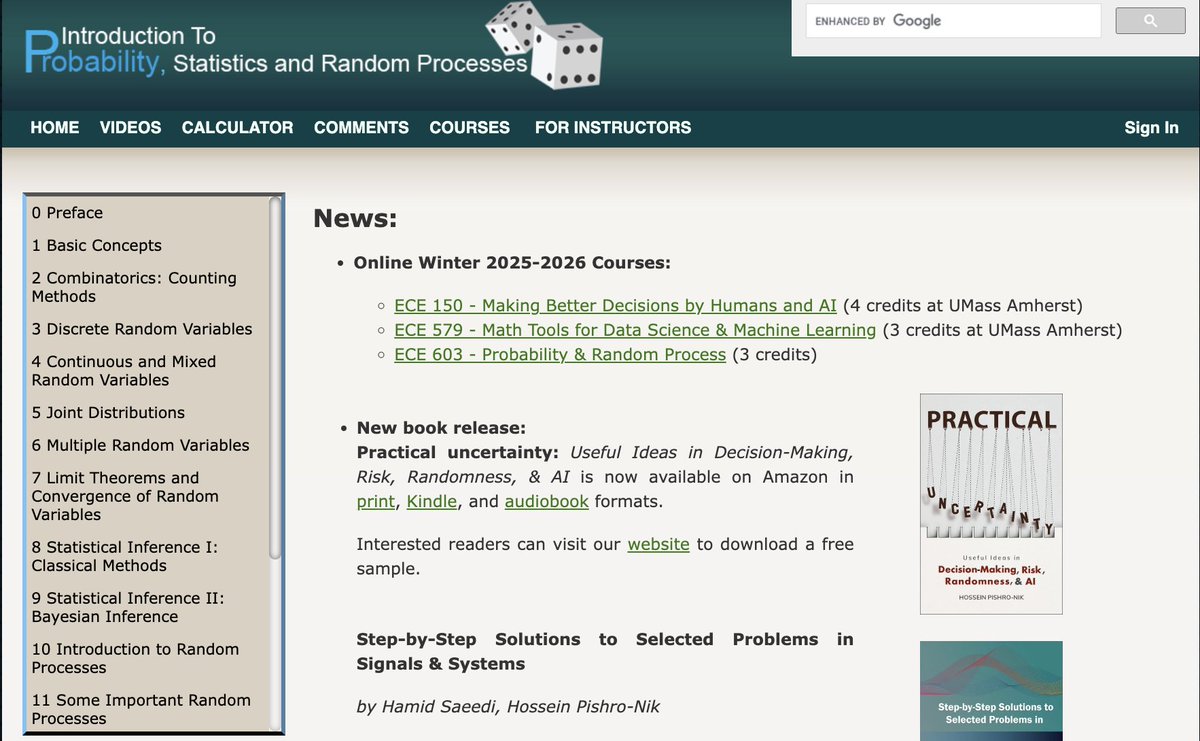
Task: Open chapter 7 Limit Theorems and Convergence
Action: (125, 496)
